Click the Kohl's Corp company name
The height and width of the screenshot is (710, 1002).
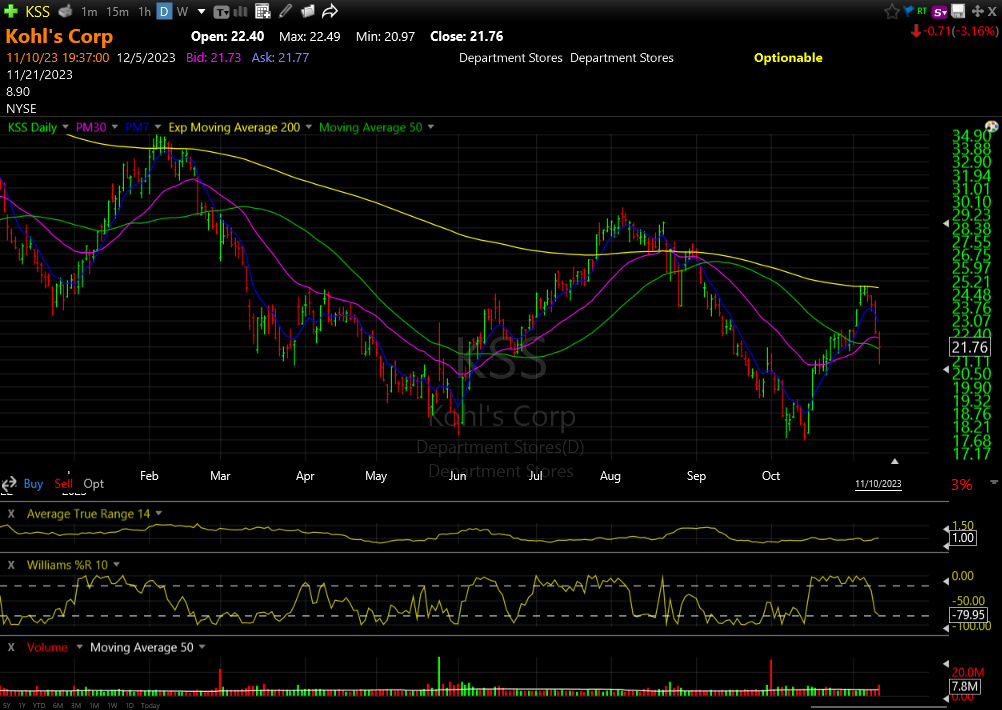point(59,36)
